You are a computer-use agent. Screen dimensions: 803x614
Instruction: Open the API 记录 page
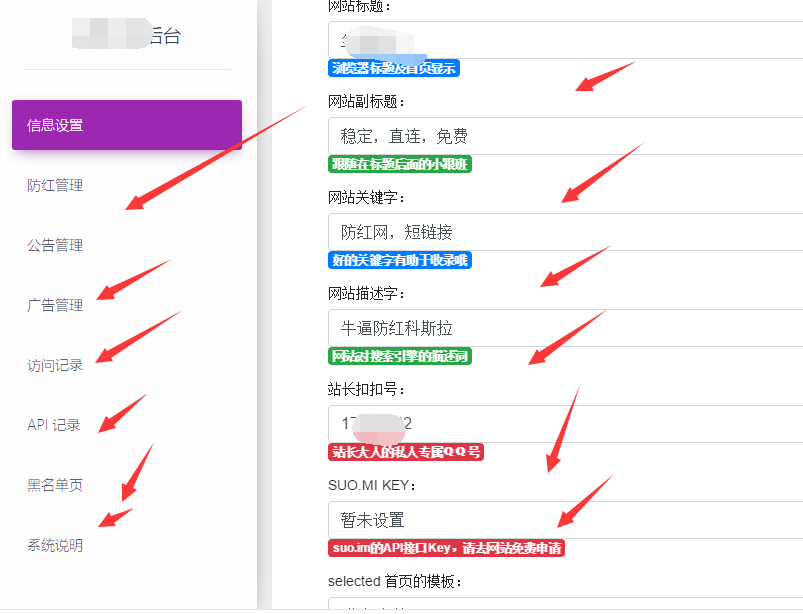click(x=53, y=424)
